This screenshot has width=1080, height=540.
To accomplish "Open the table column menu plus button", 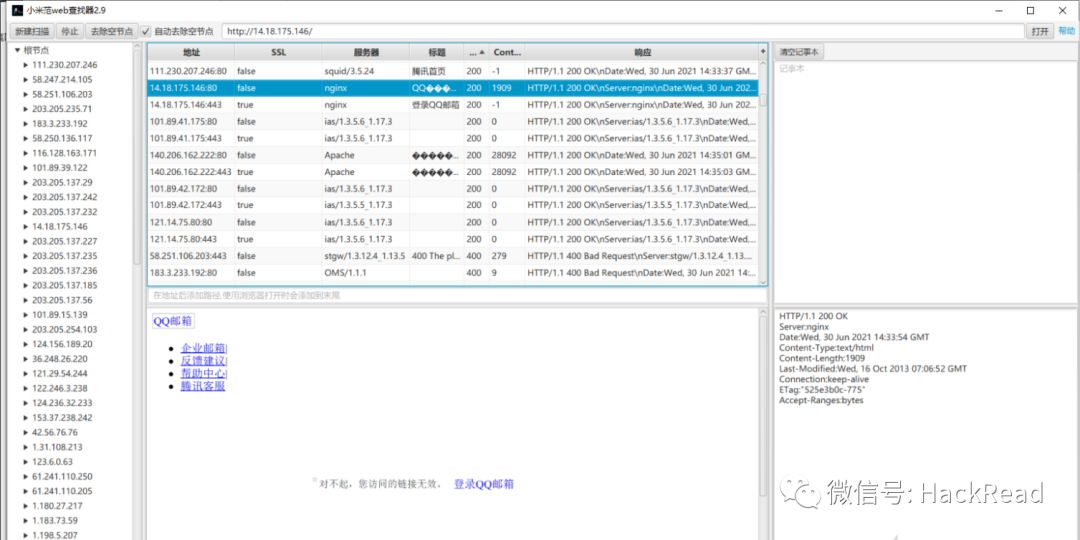I will 762,52.
